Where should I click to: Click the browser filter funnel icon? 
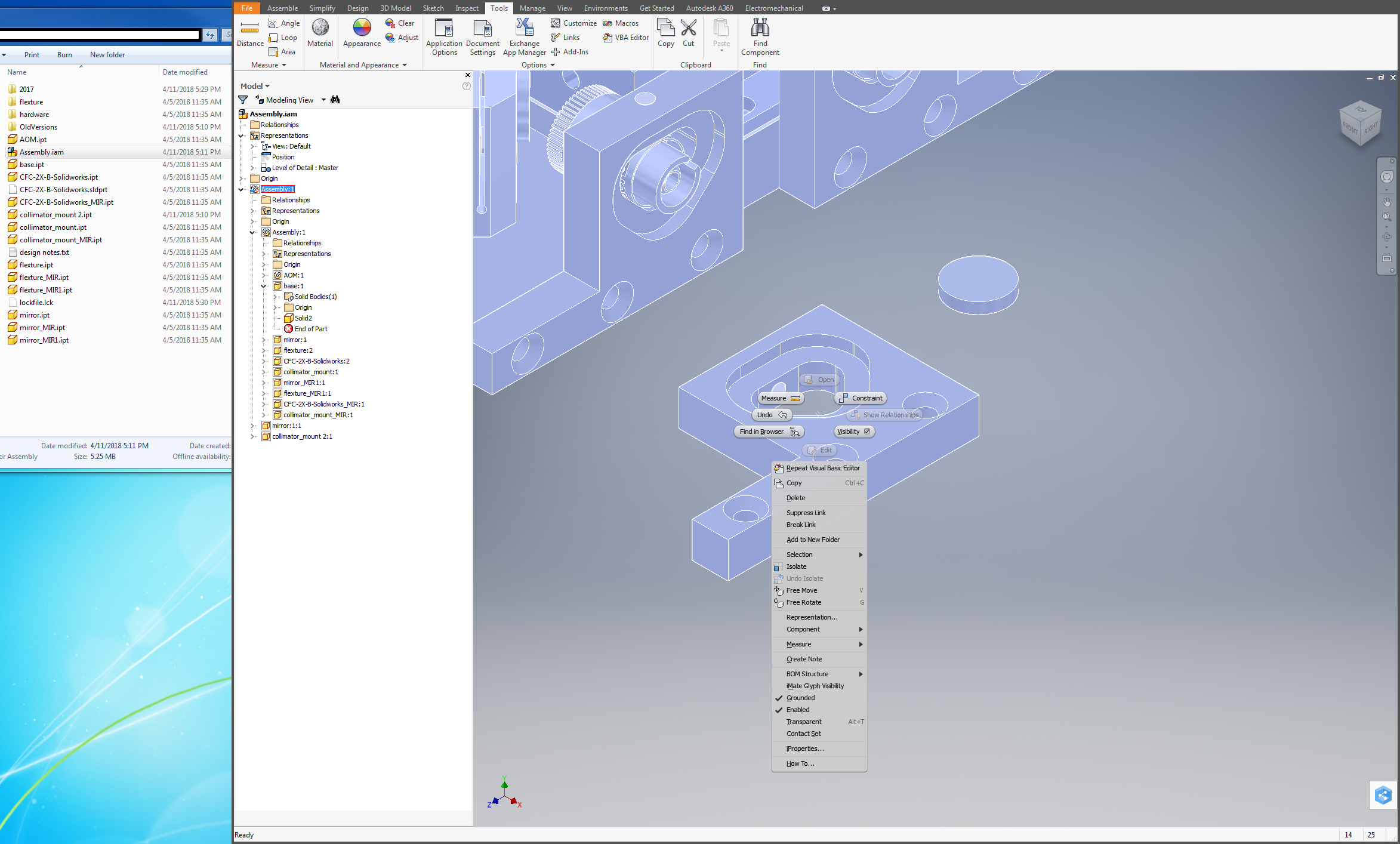pyautogui.click(x=243, y=100)
